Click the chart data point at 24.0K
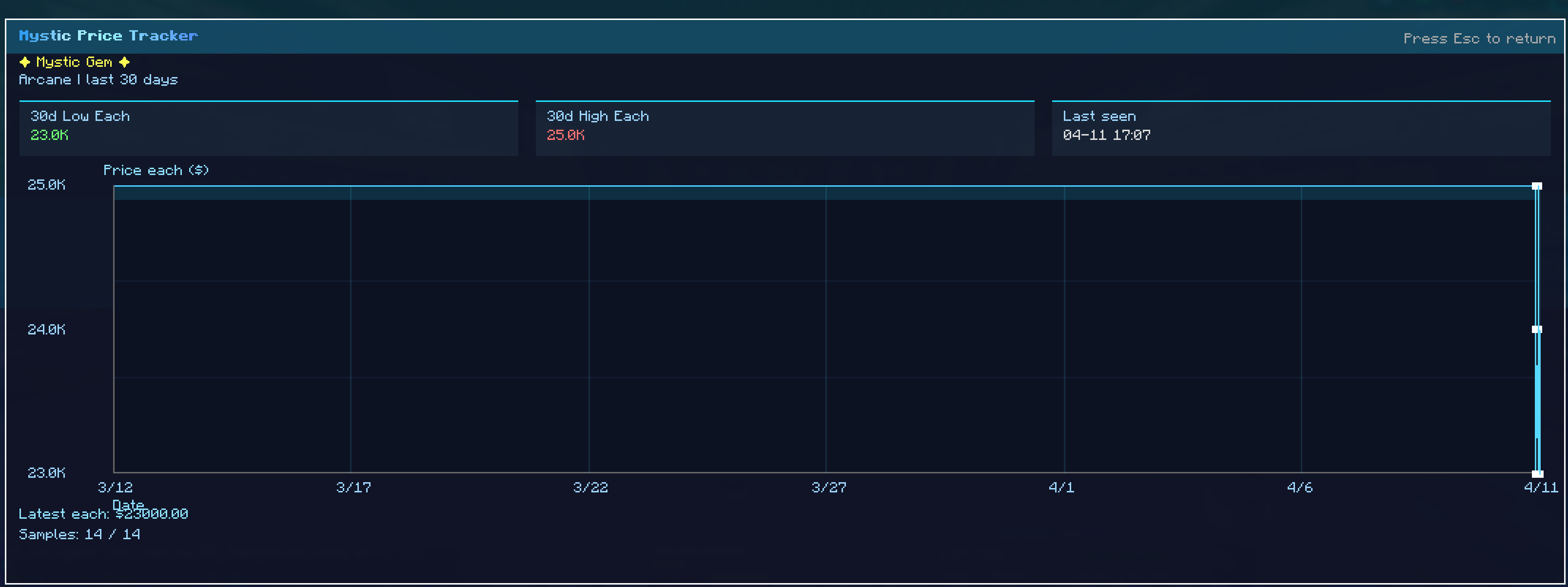Image resolution: width=1568 pixels, height=587 pixels. 1537,330
